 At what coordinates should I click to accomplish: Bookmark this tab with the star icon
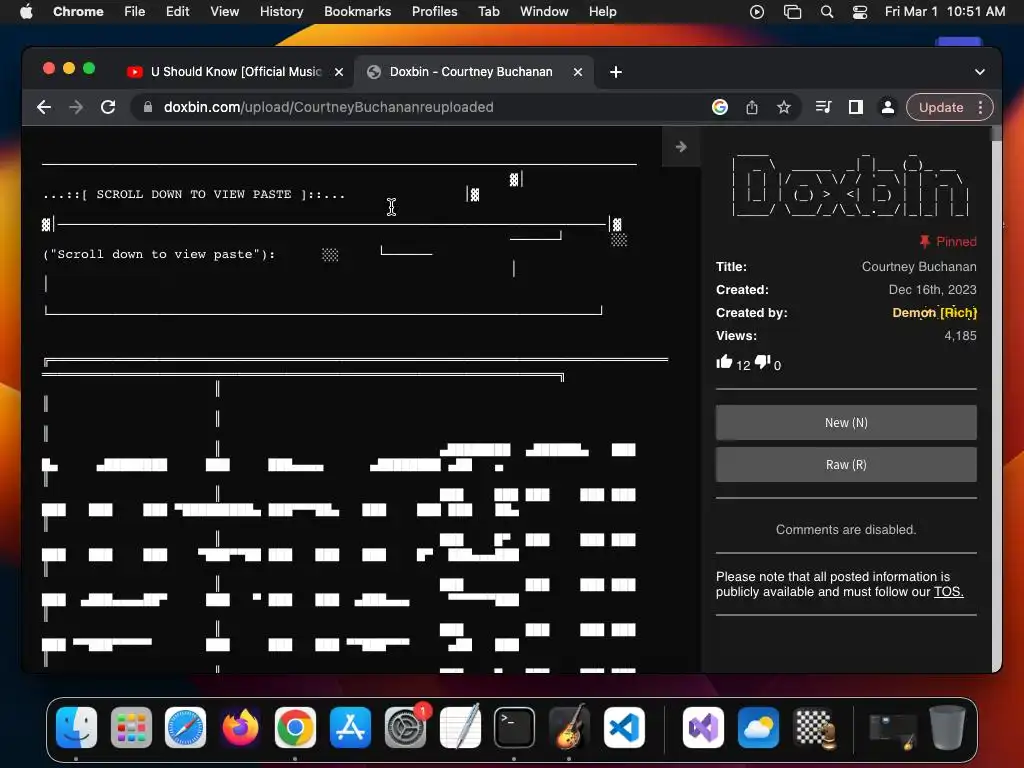pyautogui.click(x=784, y=107)
